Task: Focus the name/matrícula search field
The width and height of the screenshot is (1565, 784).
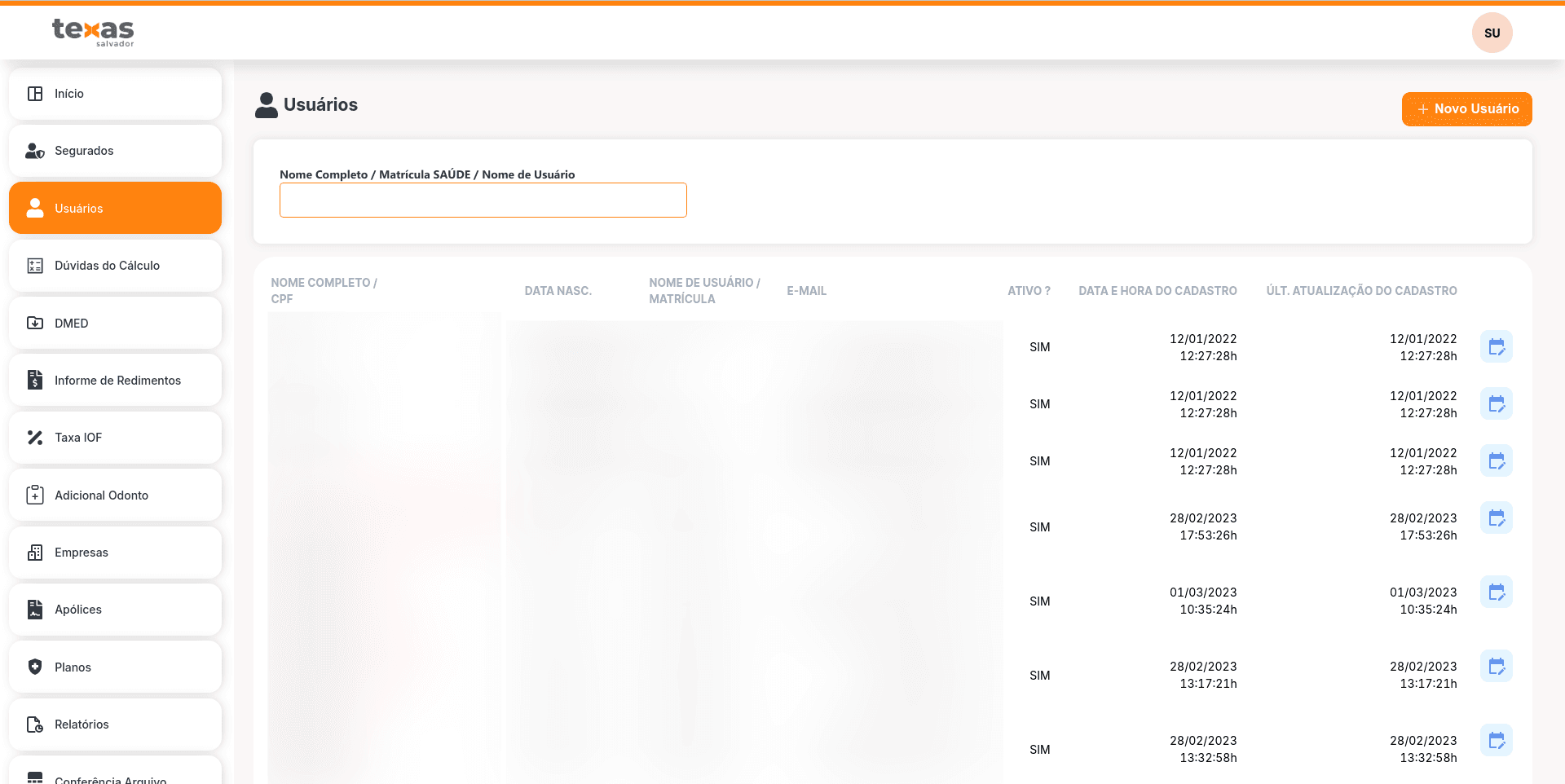Action: coord(483,200)
